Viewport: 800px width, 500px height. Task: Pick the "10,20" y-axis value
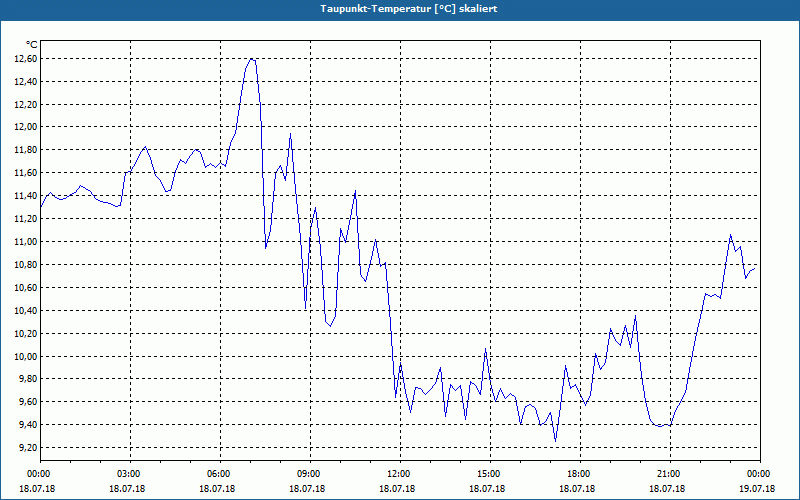(x=27, y=334)
